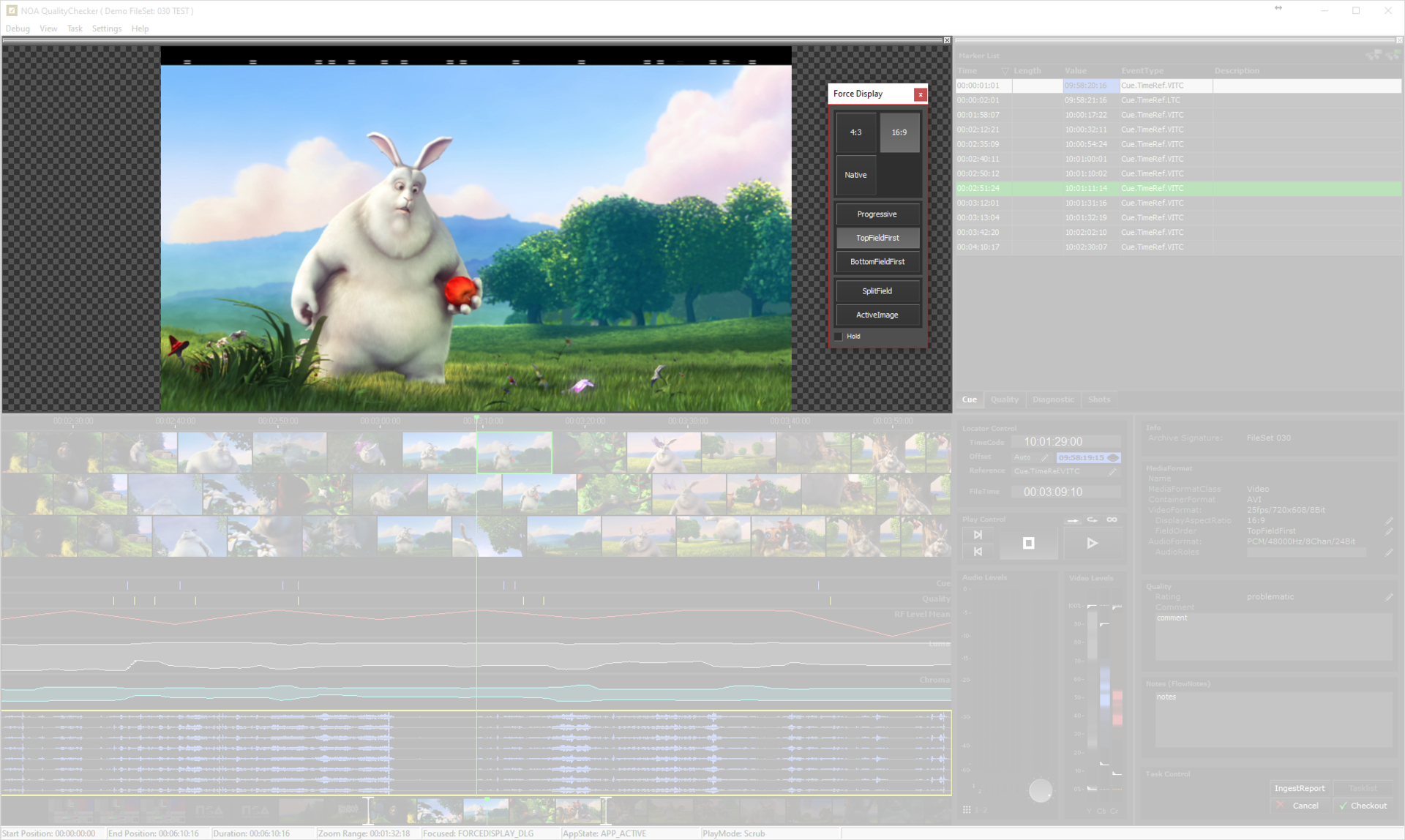Click the Checkout button
This screenshot has width=1405, height=840.
[x=1363, y=806]
